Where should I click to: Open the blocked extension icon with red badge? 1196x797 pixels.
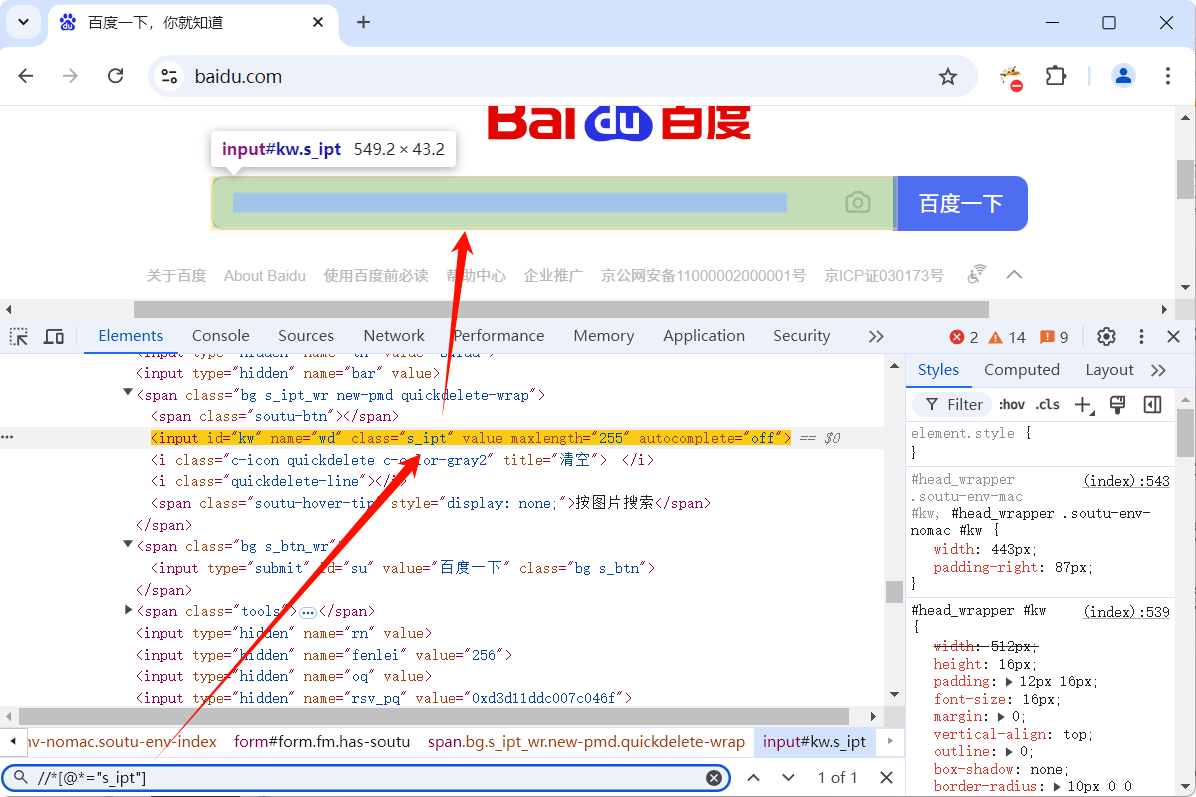click(x=1011, y=78)
